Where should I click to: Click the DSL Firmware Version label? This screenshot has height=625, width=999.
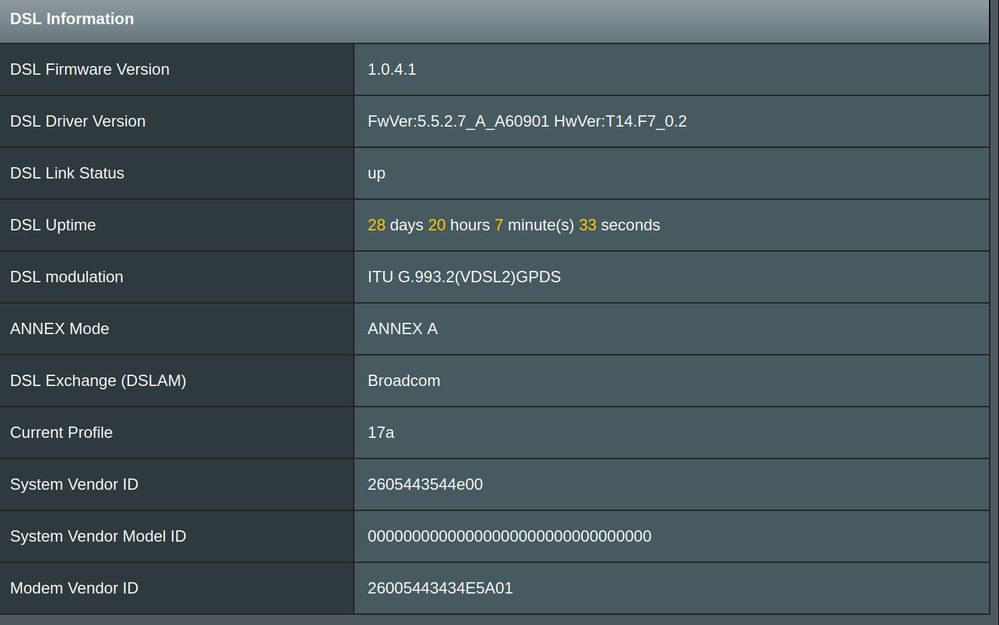point(89,69)
